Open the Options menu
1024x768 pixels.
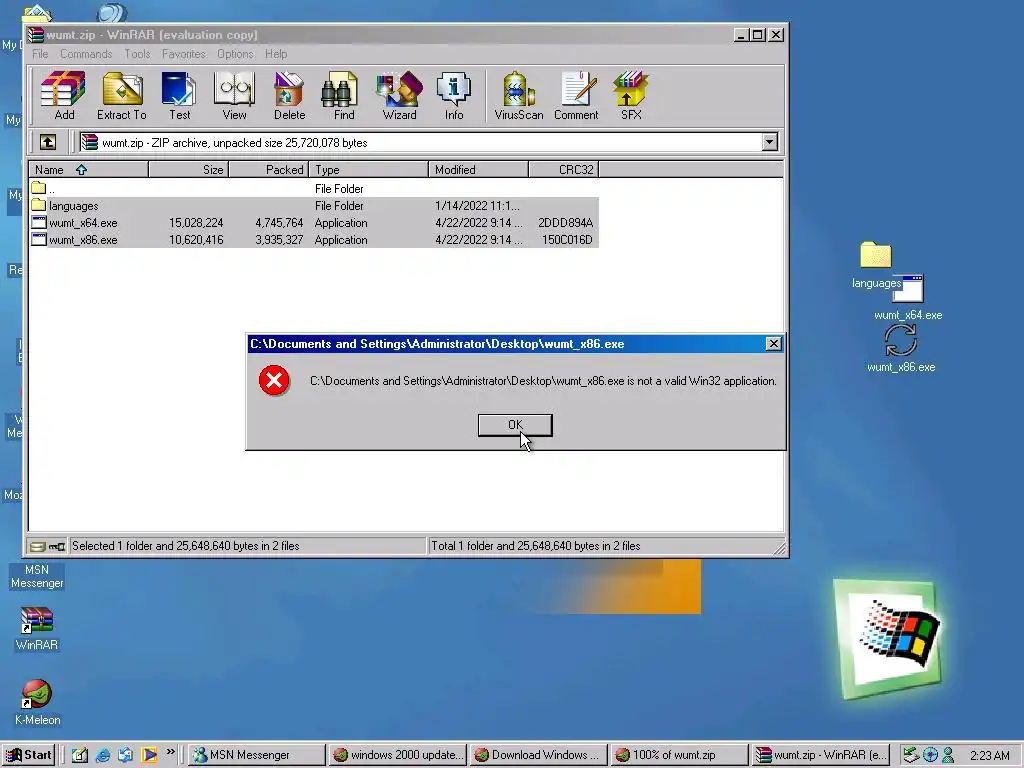pyautogui.click(x=235, y=54)
